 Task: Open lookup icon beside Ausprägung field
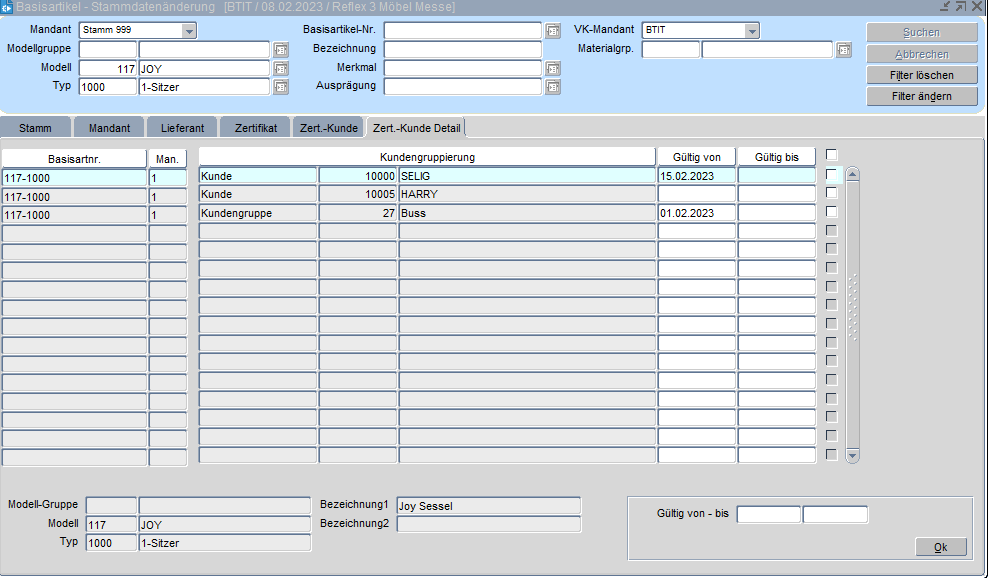point(553,87)
